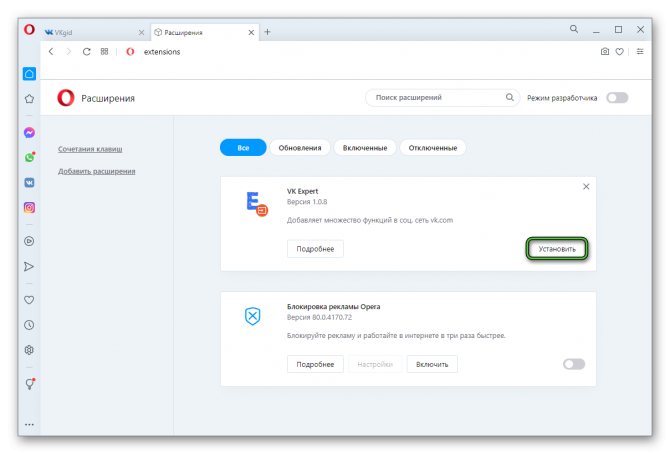Image resolution: width=670 pixels, height=454 pixels.
Task: Click the VK Expert extension title
Action: pyautogui.click(x=303, y=191)
